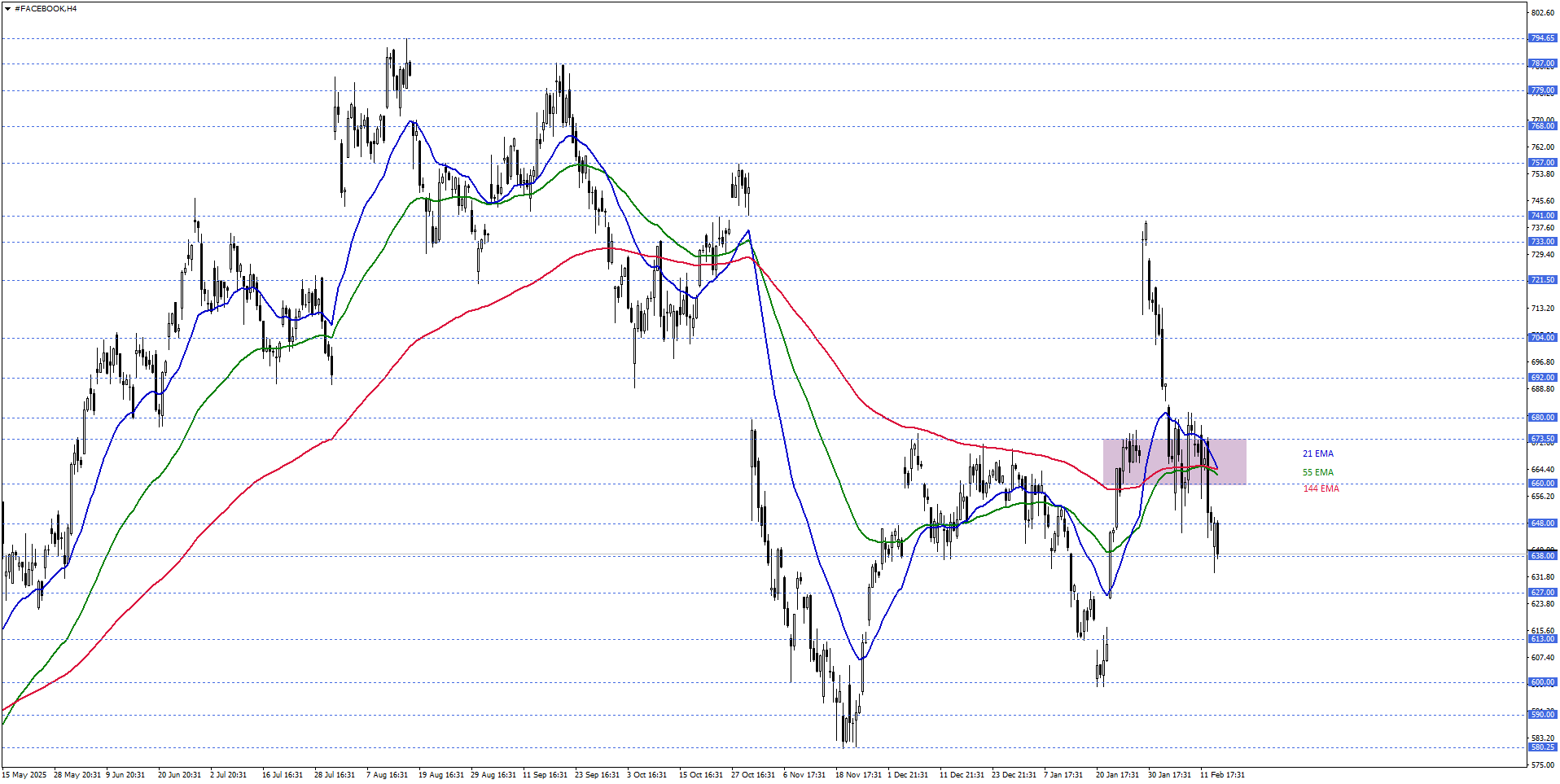The height and width of the screenshot is (784, 1560).
Task: Select the 627.00 price level tag
Action: pos(1542,593)
